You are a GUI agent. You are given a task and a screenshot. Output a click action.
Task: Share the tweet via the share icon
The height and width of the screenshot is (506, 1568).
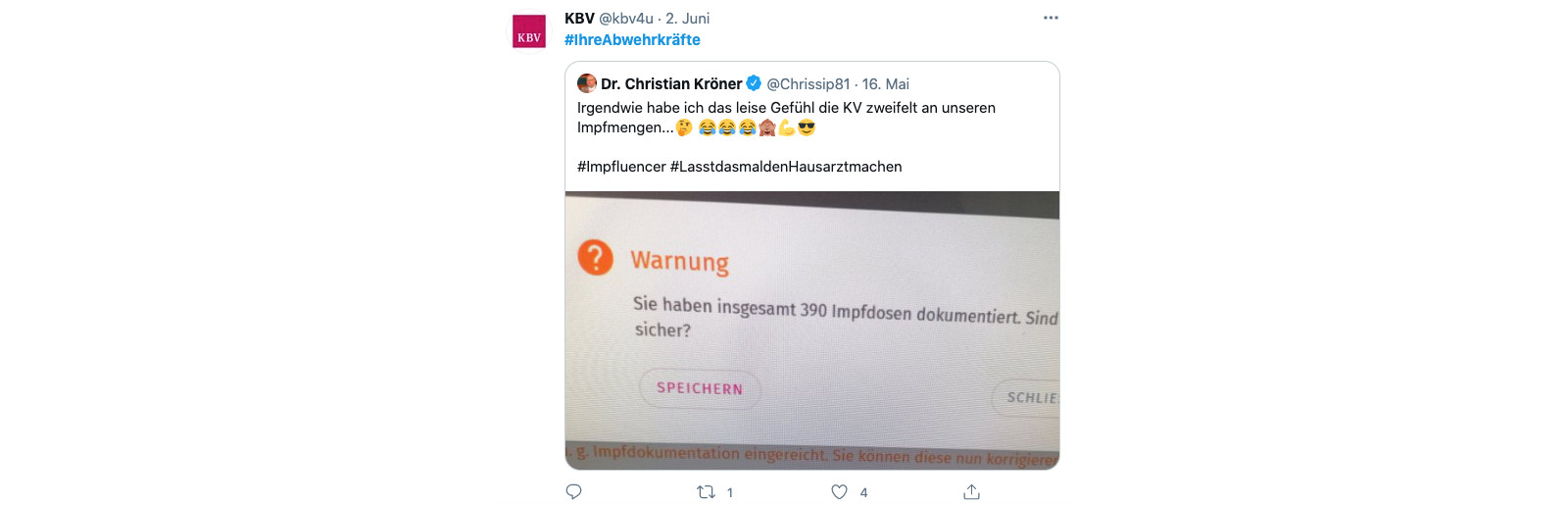pyautogui.click(x=971, y=492)
